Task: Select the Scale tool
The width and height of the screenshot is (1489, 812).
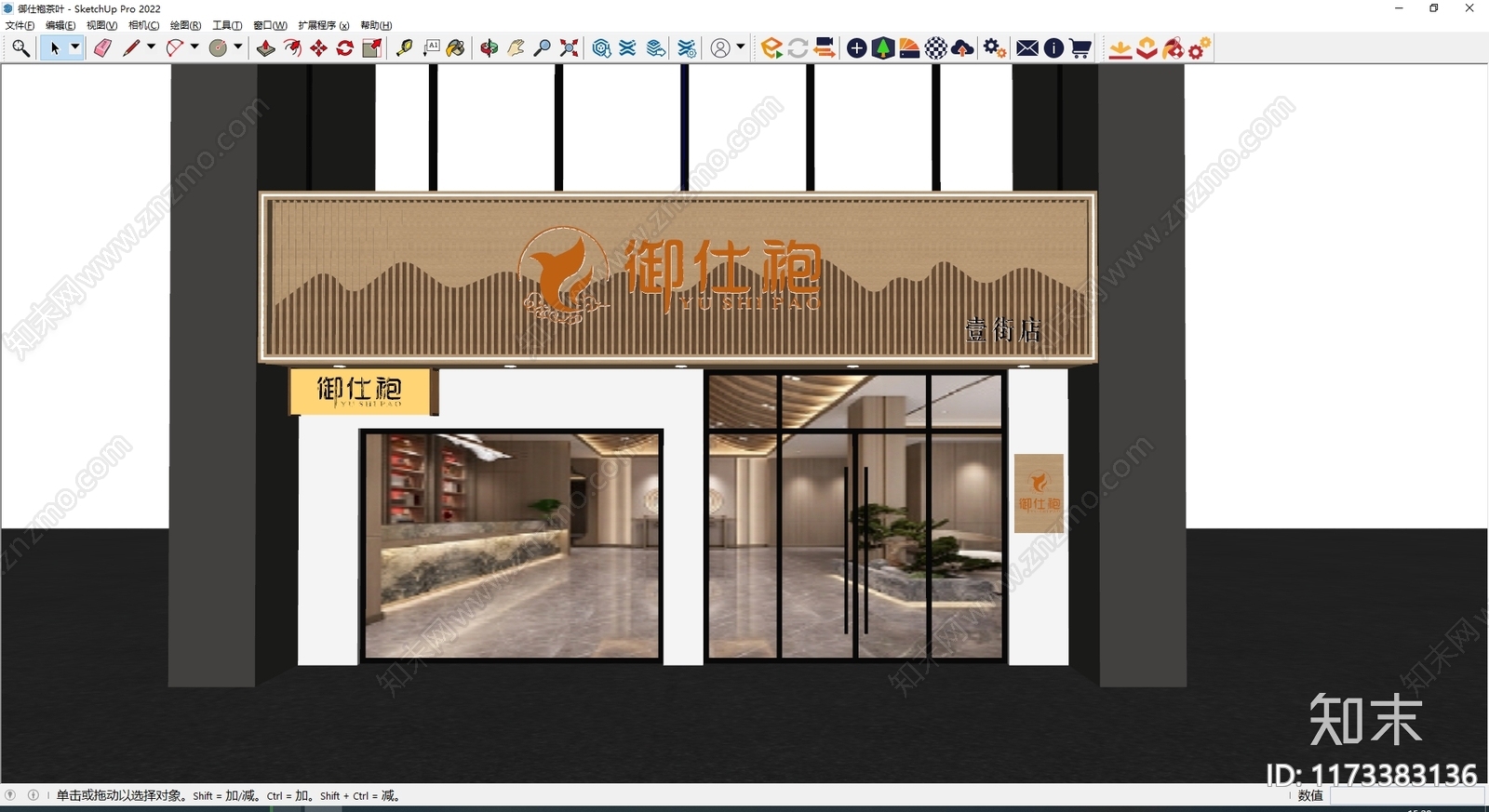Action: click(372, 48)
